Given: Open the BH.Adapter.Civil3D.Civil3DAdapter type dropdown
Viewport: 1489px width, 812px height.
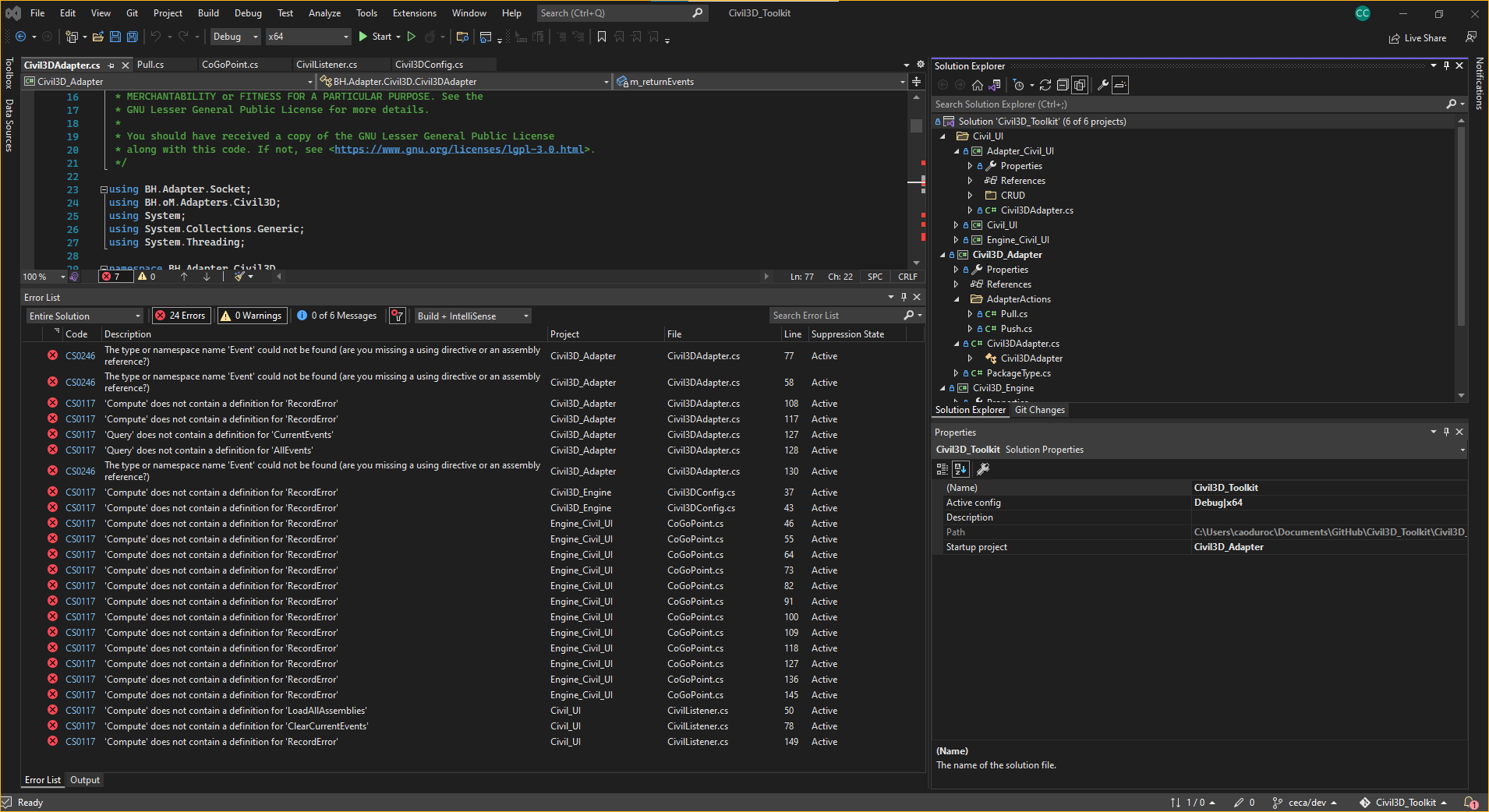Looking at the screenshot, I should (465, 82).
